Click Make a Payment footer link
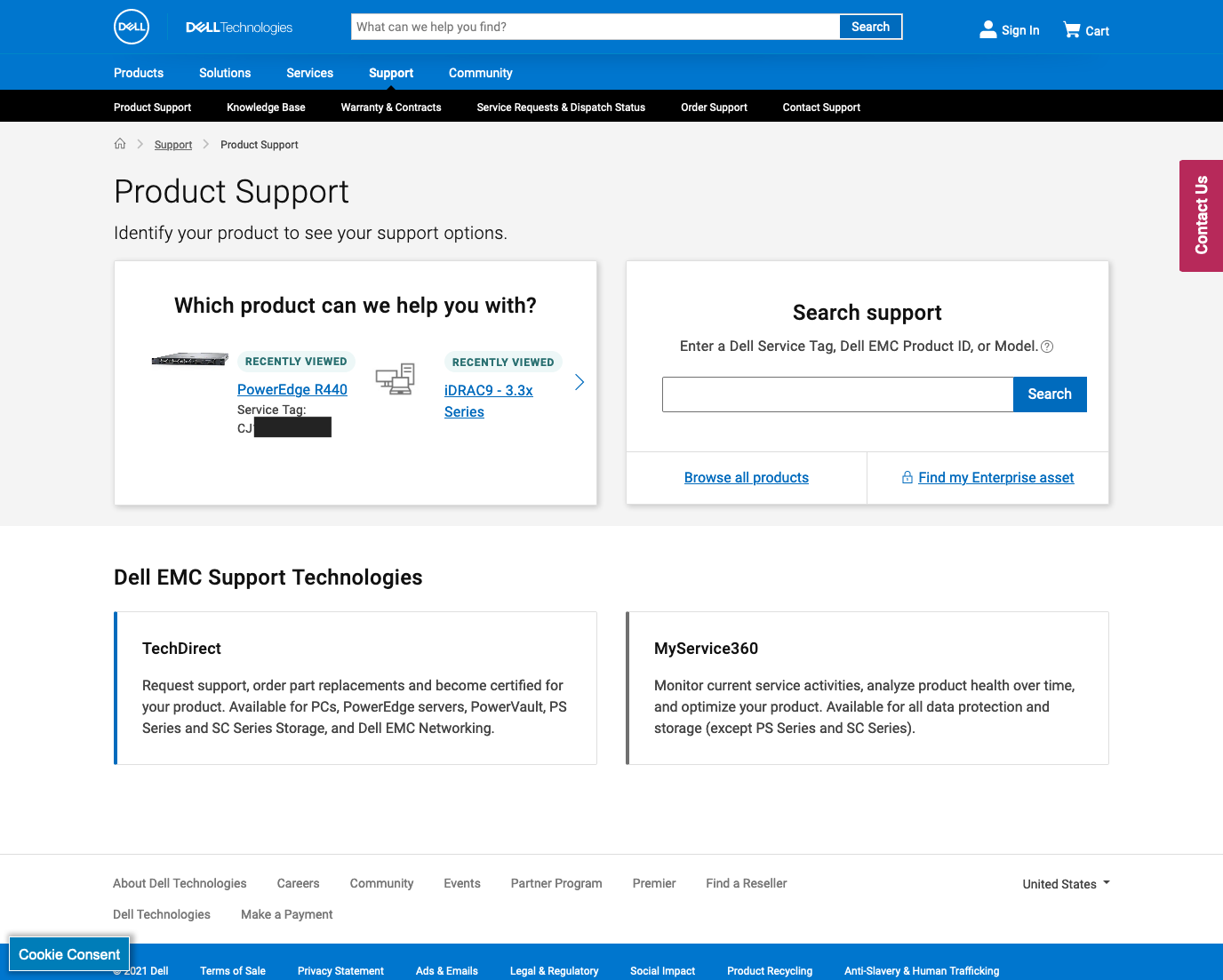Image resolution: width=1223 pixels, height=980 pixels. 287,914
